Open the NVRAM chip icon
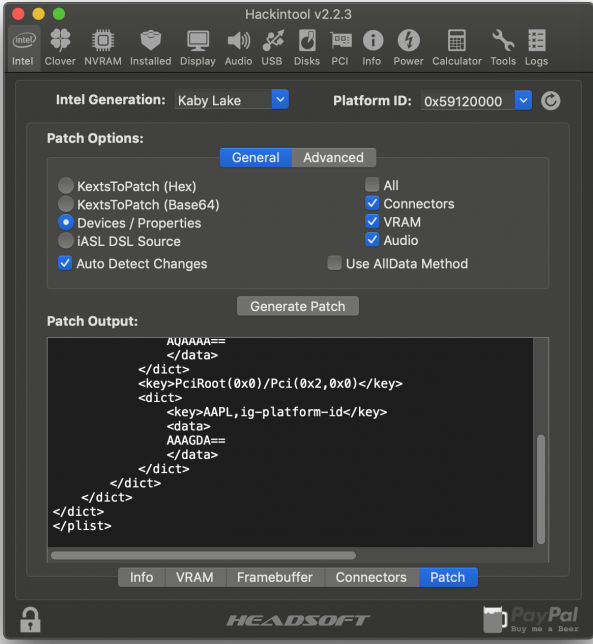This screenshot has height=644, width=593. 103,48
